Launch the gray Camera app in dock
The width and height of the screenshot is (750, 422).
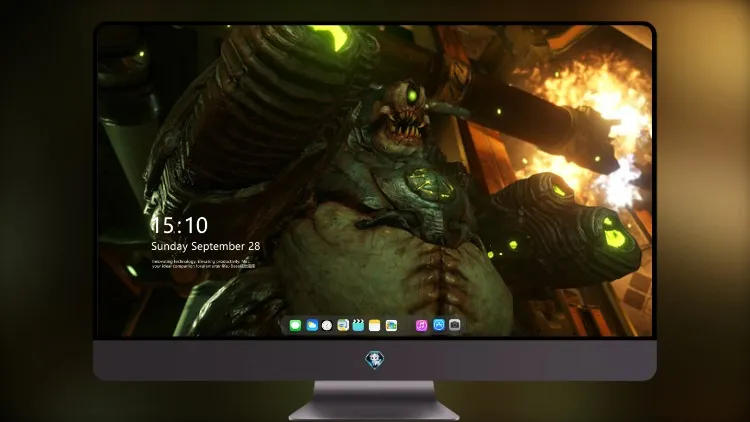pos(455,325)
